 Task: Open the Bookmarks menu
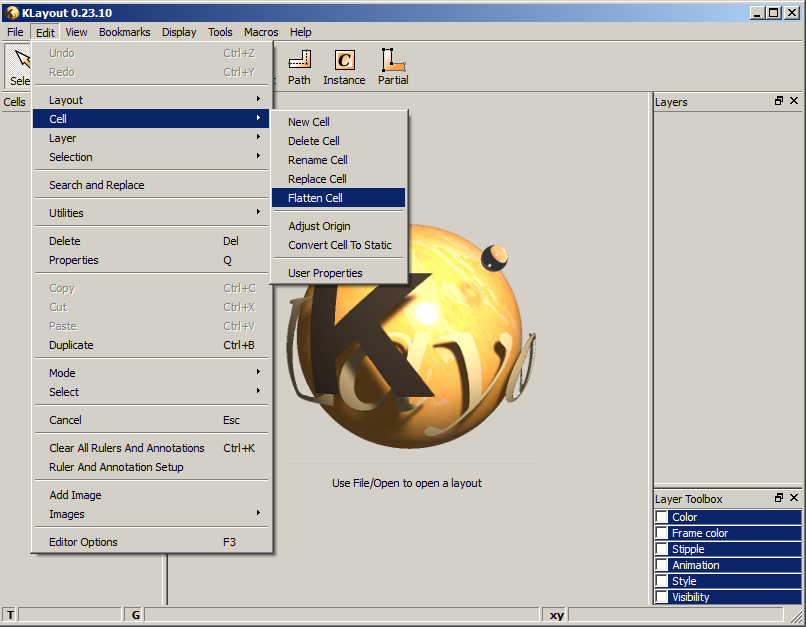point(124,32)
